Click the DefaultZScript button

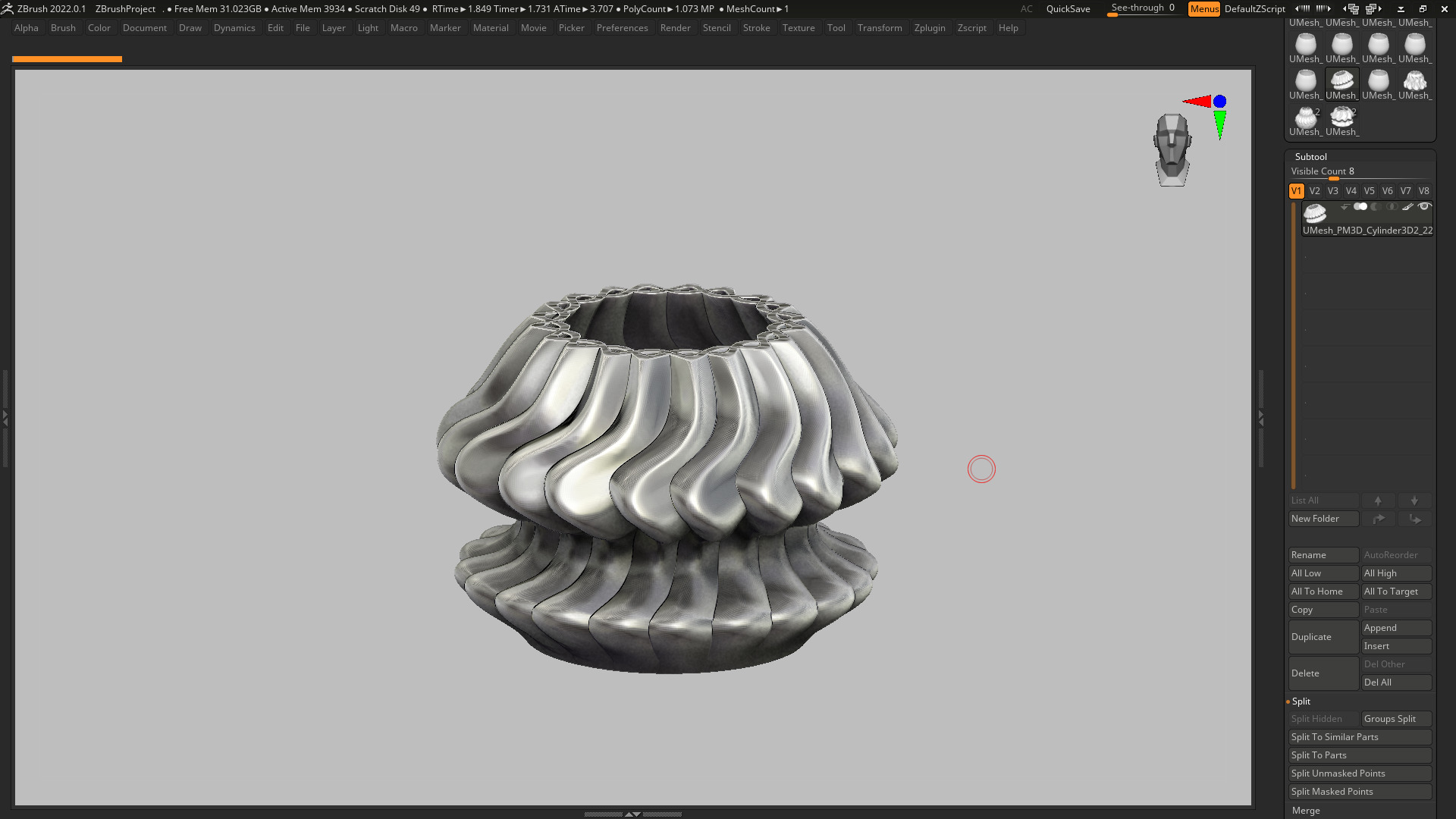coord(1254,9)
